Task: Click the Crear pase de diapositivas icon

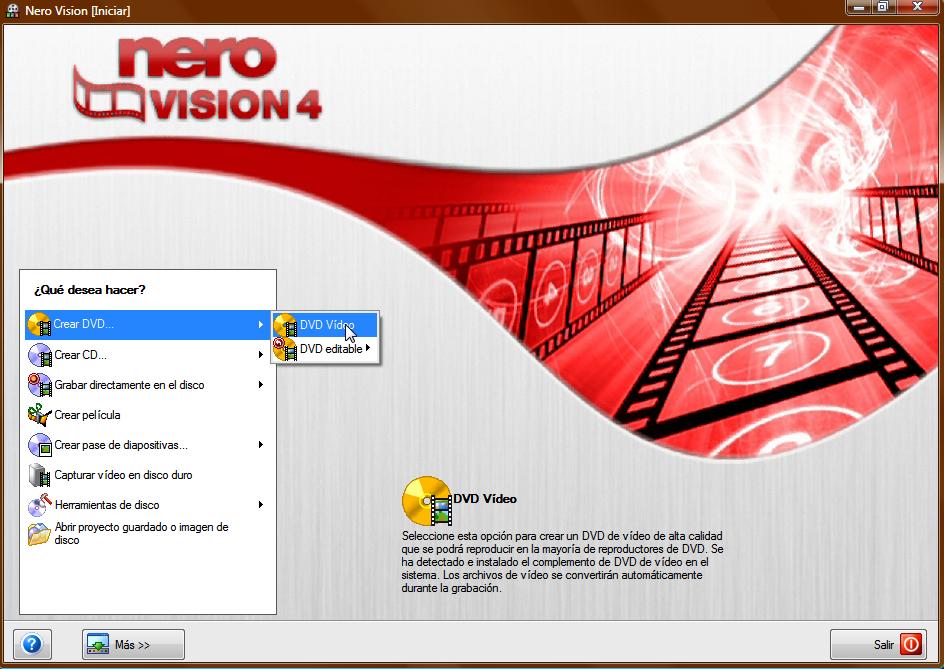Action: tap(40, 445)
